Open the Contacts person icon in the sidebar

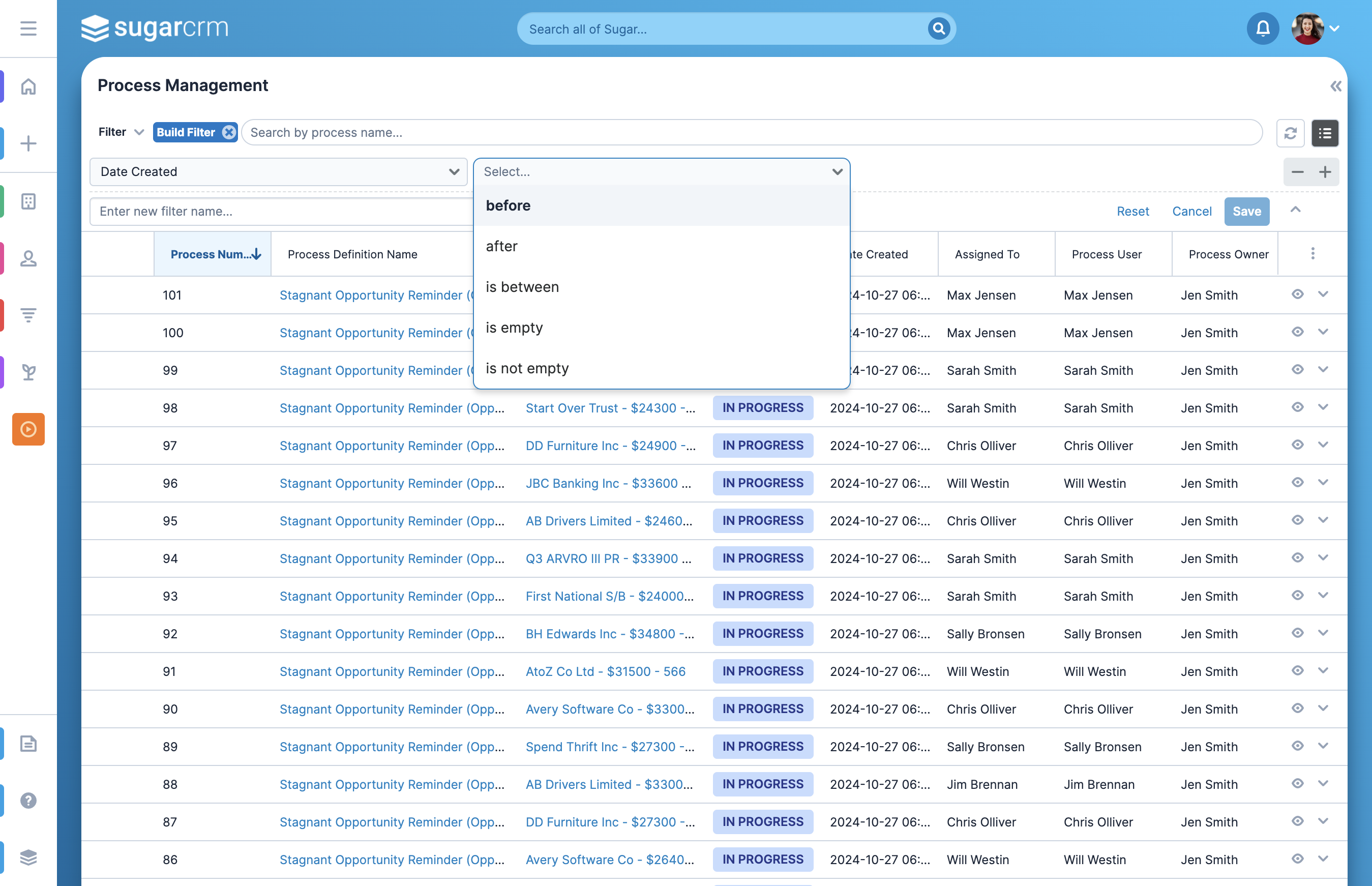(x=28, y=258)
